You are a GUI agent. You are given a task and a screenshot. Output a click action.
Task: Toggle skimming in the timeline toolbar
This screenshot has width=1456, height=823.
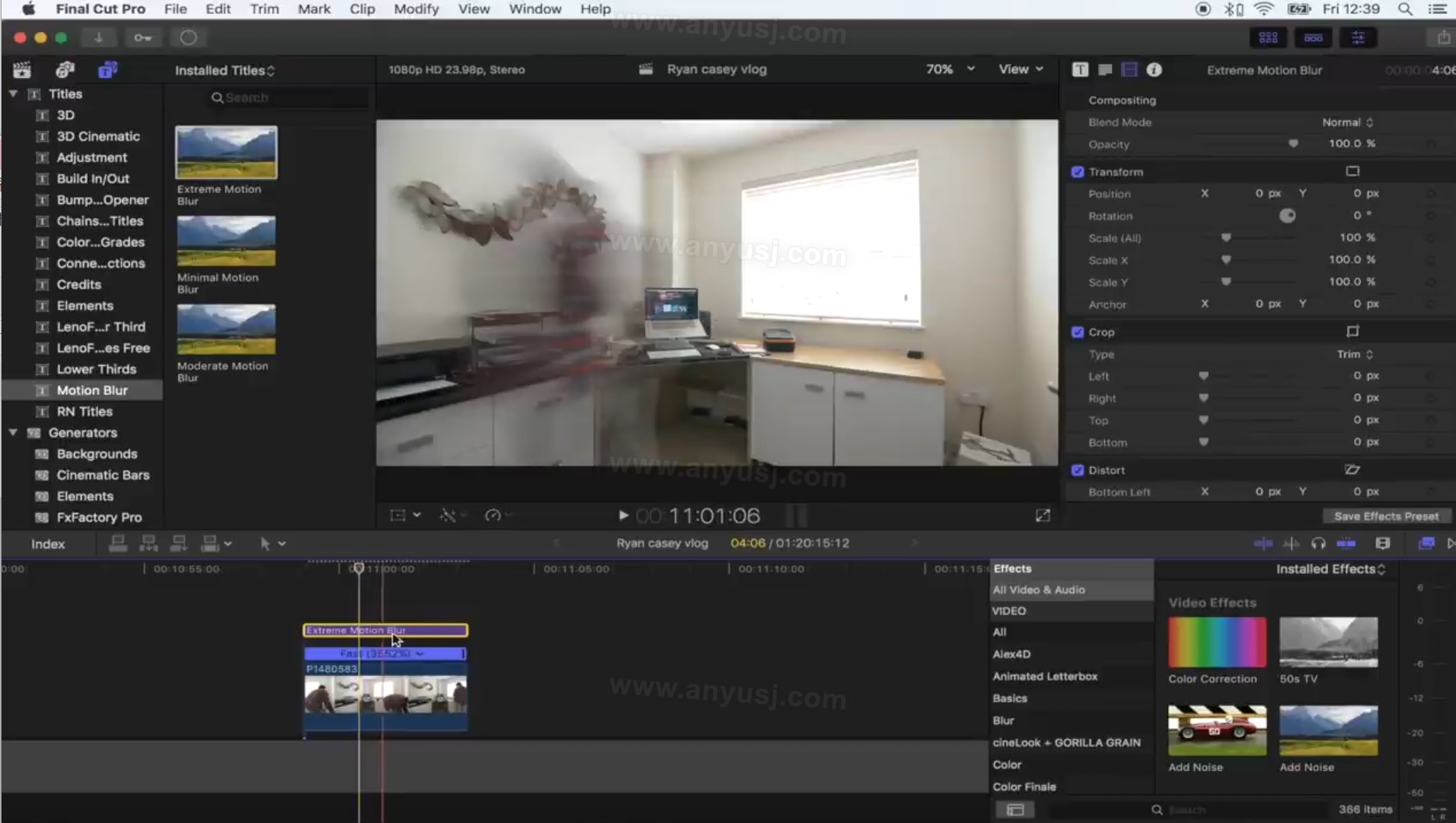click(x=1263, y=543)
